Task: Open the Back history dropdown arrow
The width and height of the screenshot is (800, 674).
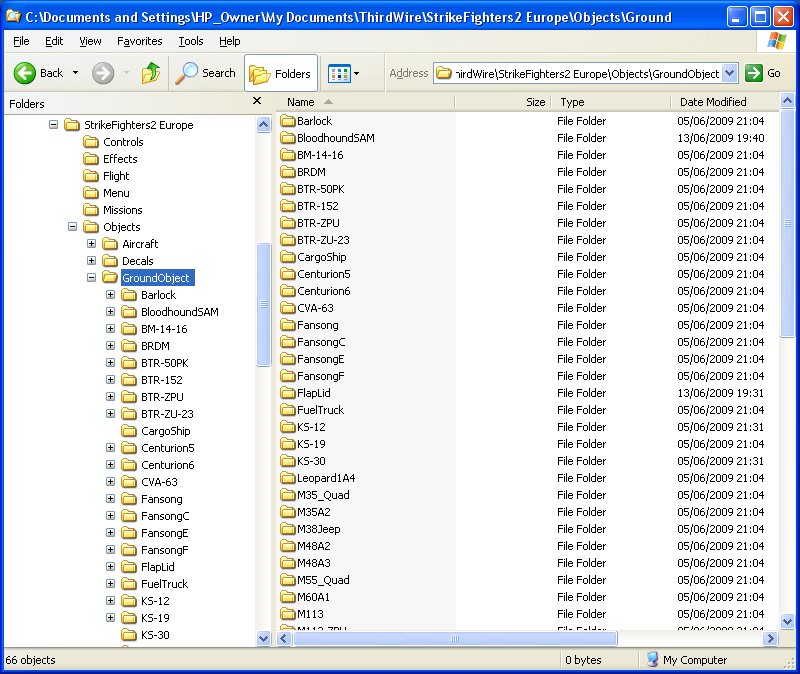Action: pos(76,73)
